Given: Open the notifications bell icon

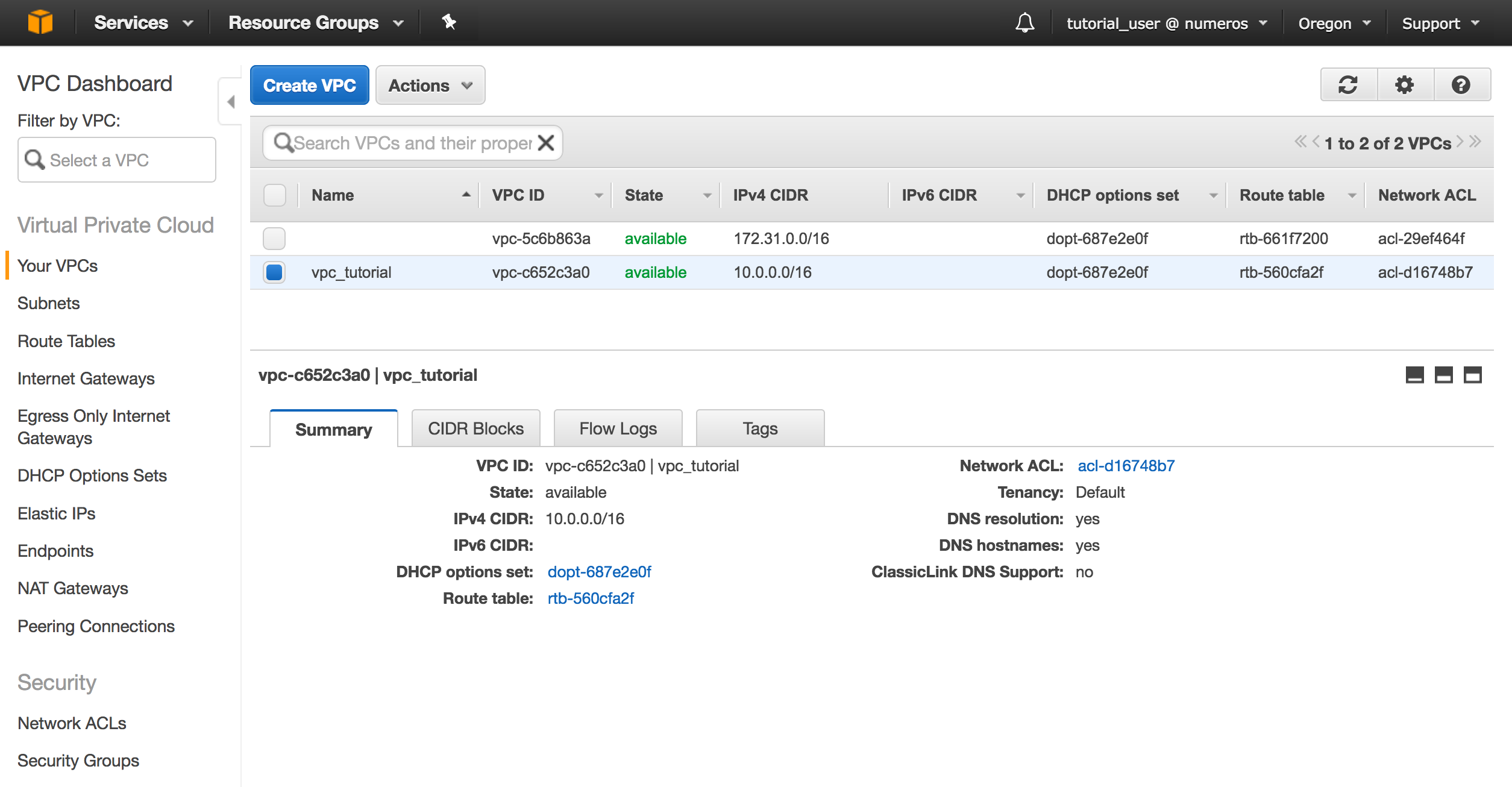Looking at the screenshot, I should [x=1024, y=23].
